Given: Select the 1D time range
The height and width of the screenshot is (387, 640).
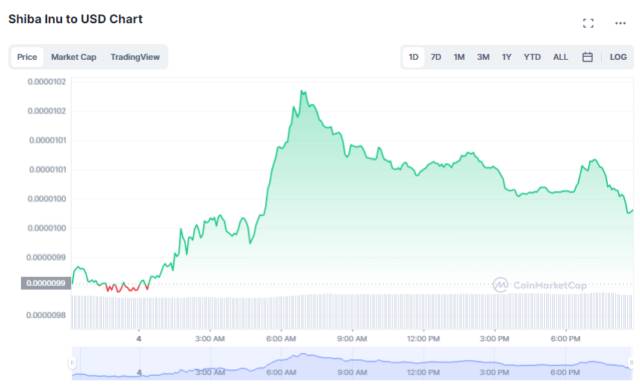Looking at the screenshot, I should (413, 57).
